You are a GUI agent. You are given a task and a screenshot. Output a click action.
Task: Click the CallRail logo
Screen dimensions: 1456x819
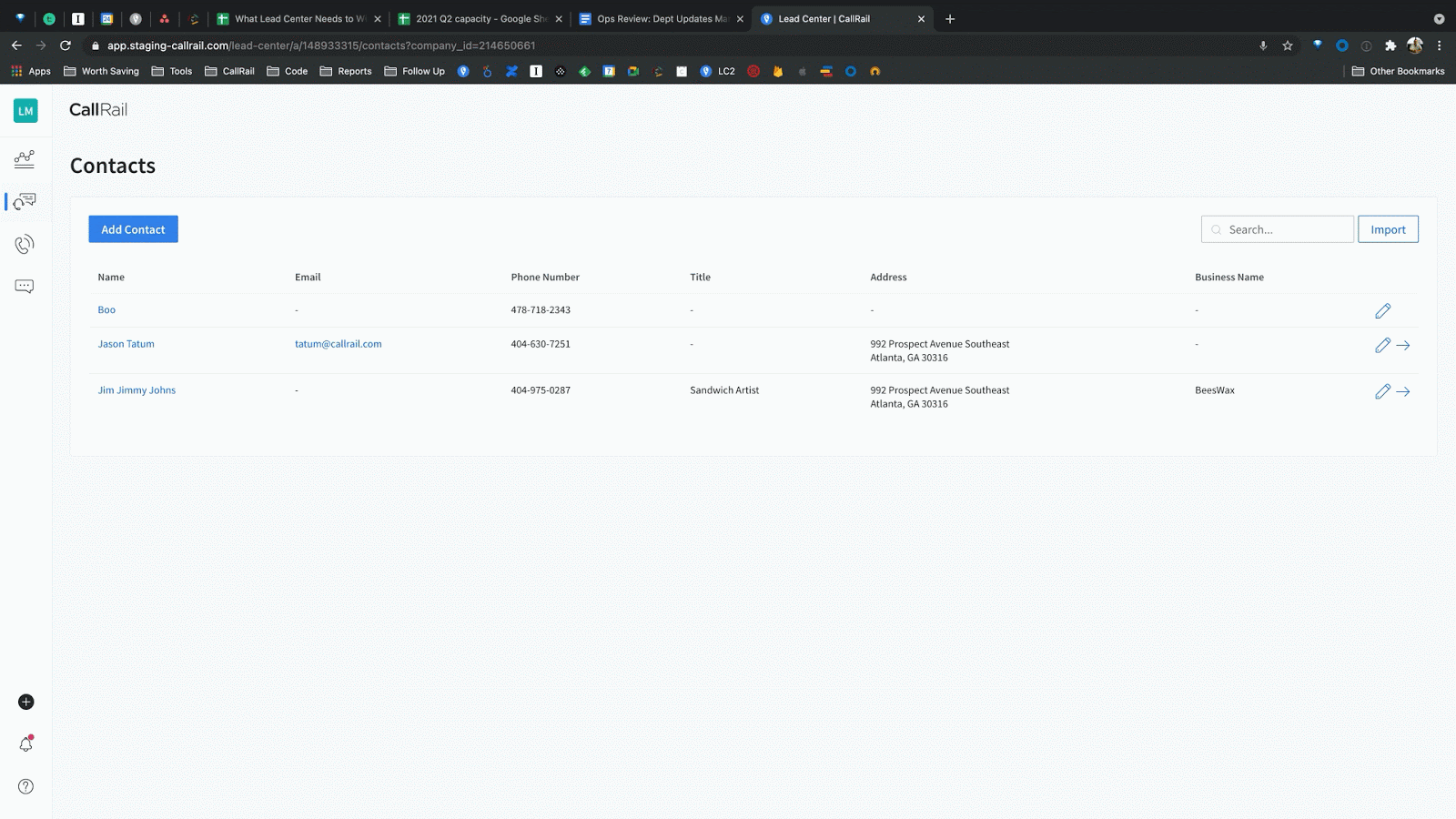pyautogui.click(x=98, y=110)
